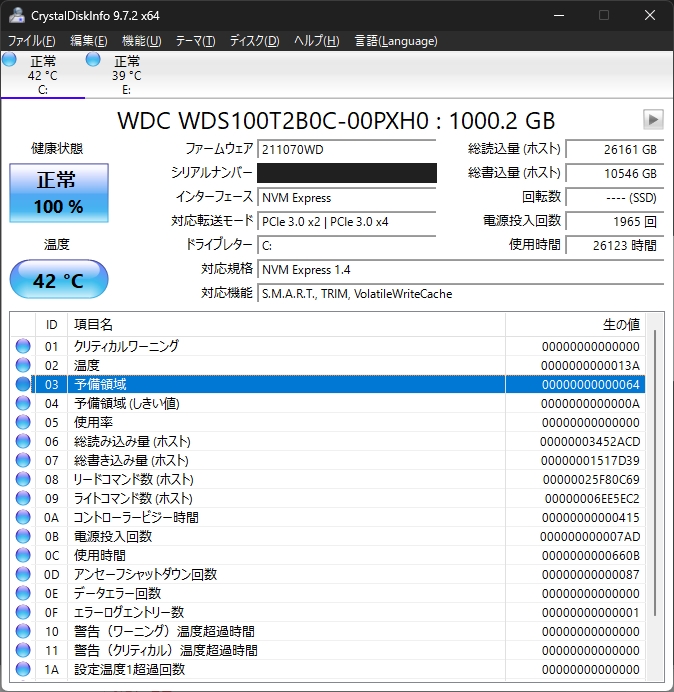Click the status orb for row 08 リードコマンド数
Image resolution: width=674 pixels, height=692 pixels.
click(23, 479)
